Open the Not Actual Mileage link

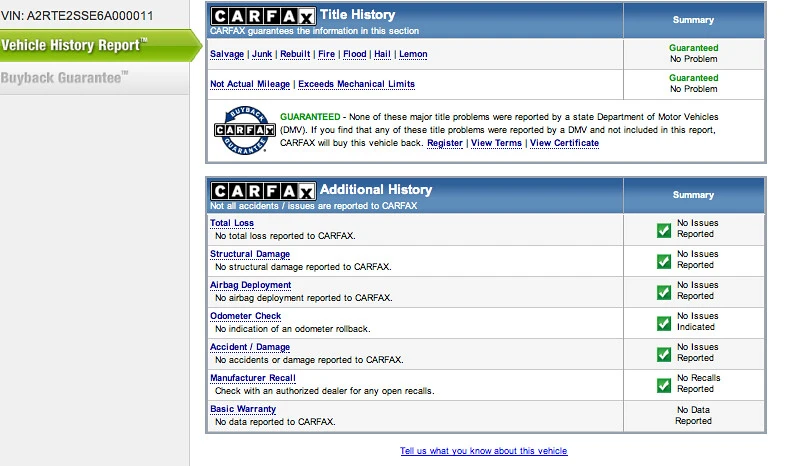pyautogui.click(x=250, y=84)
